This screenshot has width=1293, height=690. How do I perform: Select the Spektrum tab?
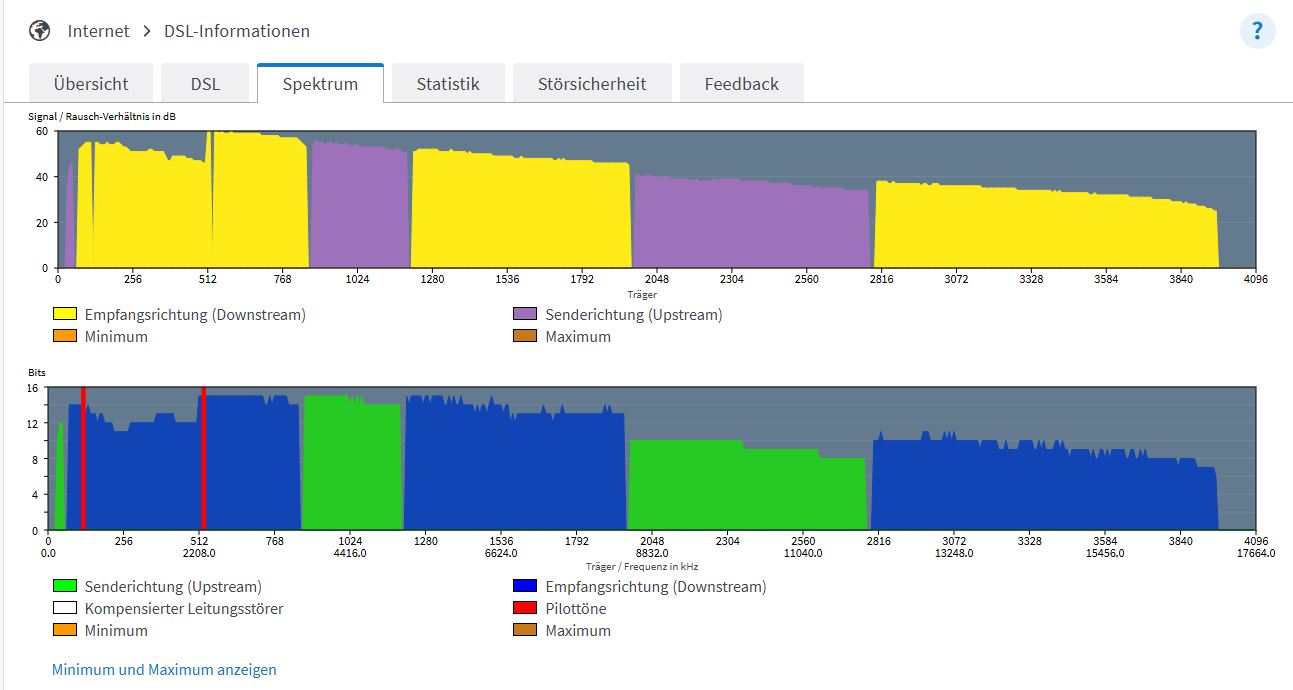point(320,84)
